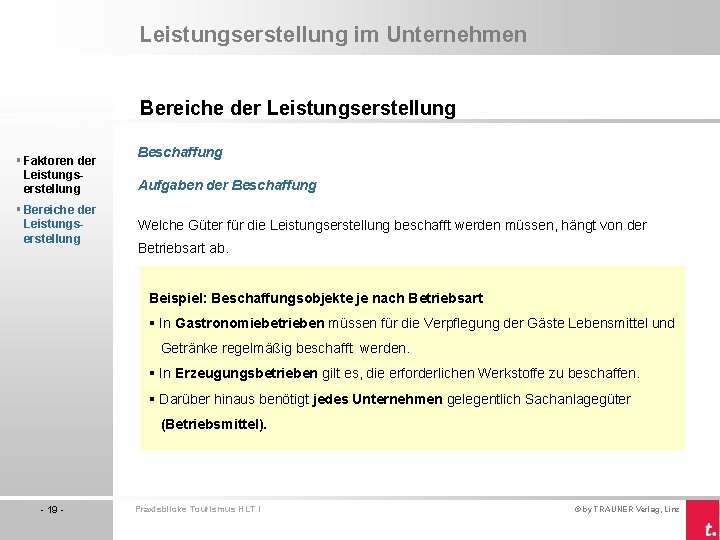Click the bold text '(Betriebsmittel).'
720x540 pixels.
[214, 424]
